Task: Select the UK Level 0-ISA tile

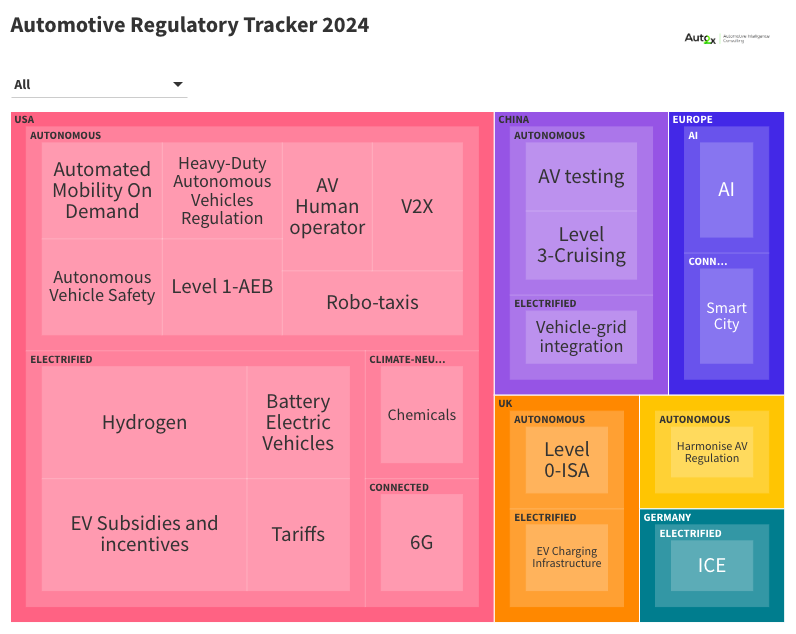Action: point(566,460)
